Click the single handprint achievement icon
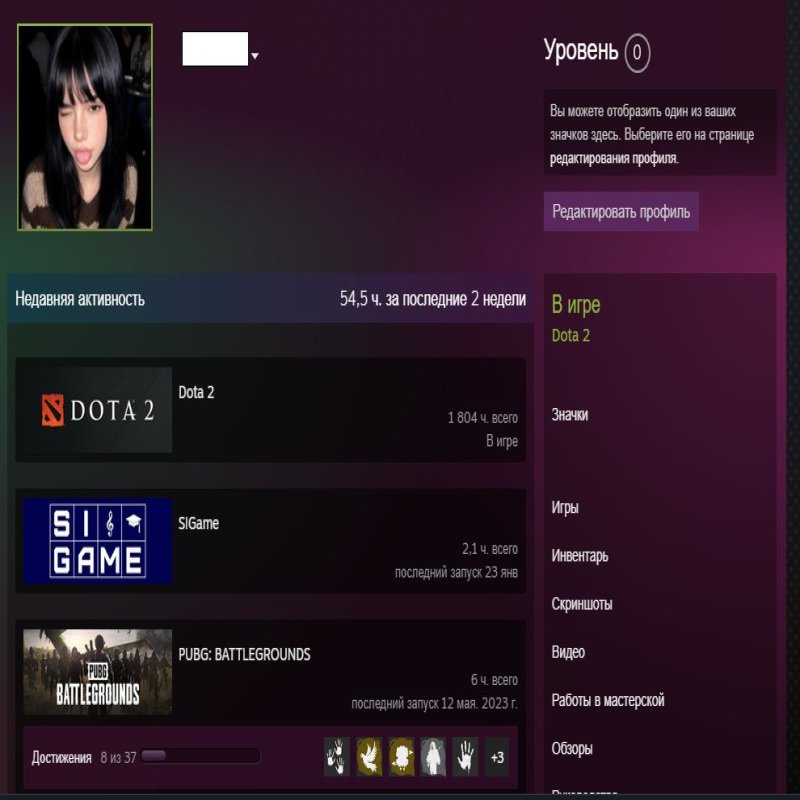Viewport: 800px width, 800px height. tap(465, 757)
